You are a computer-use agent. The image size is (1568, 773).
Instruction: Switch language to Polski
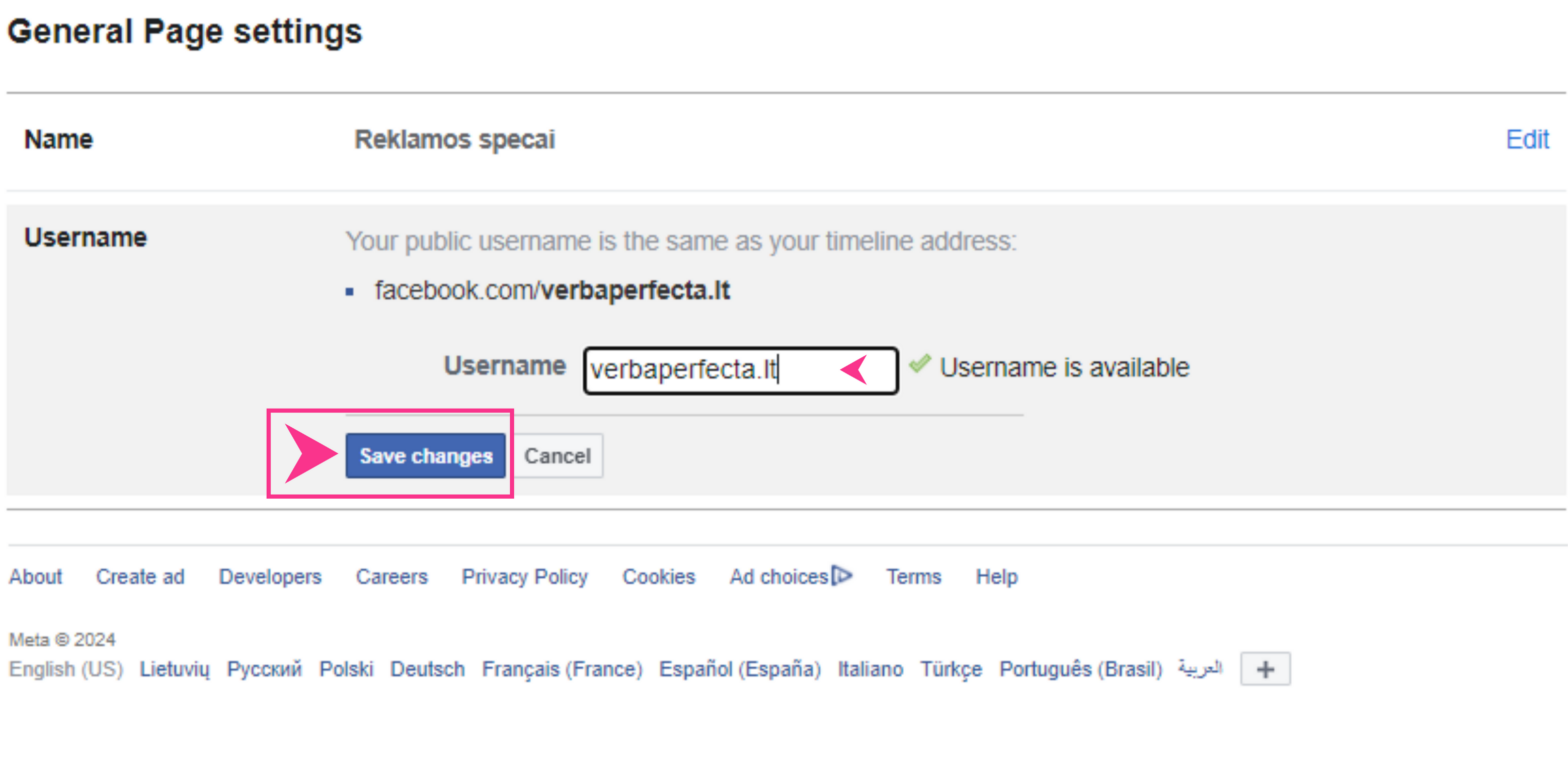click(x=346, y=669)
